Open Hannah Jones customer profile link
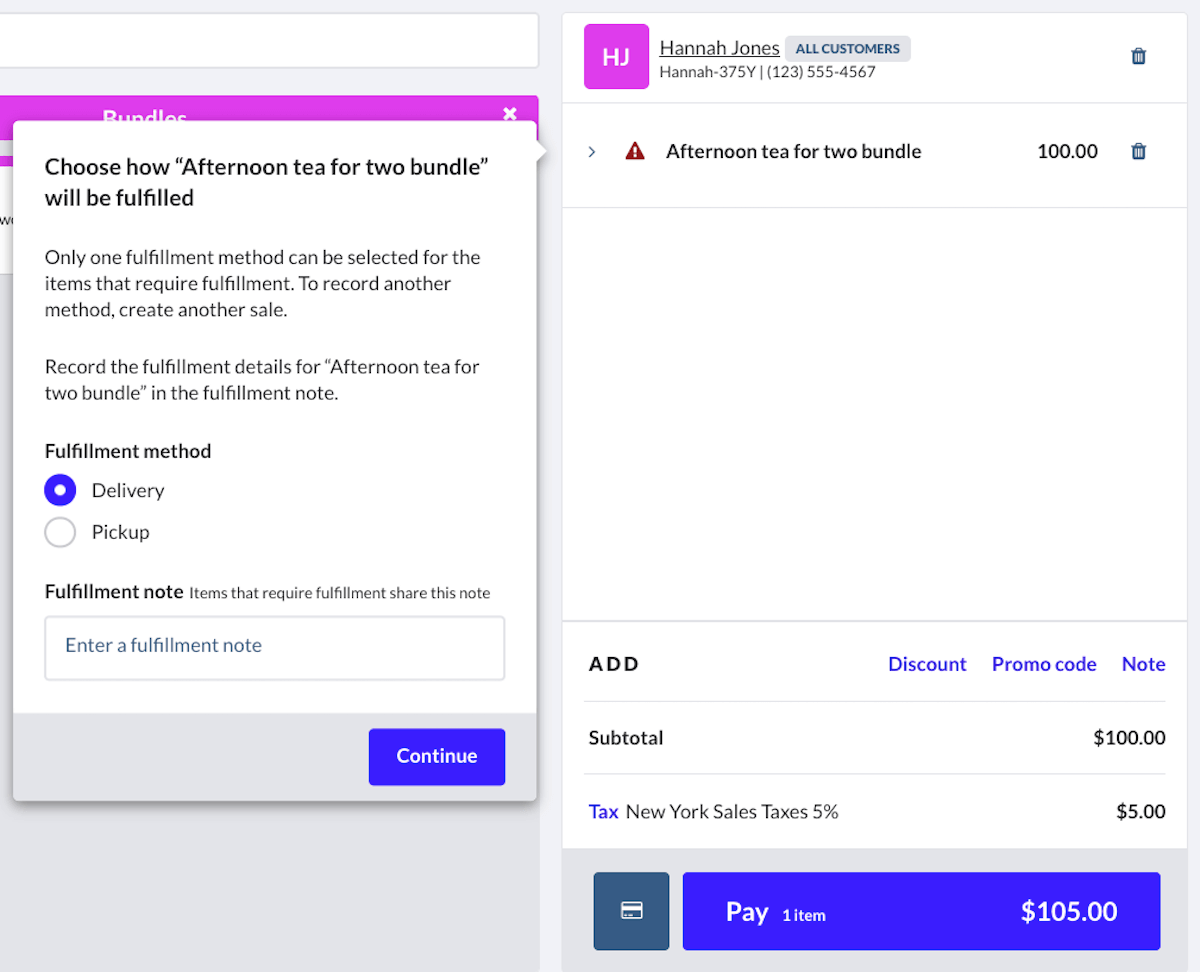Image resolution: width=1200 pixels, height=972 pixels. pos(719,48)
